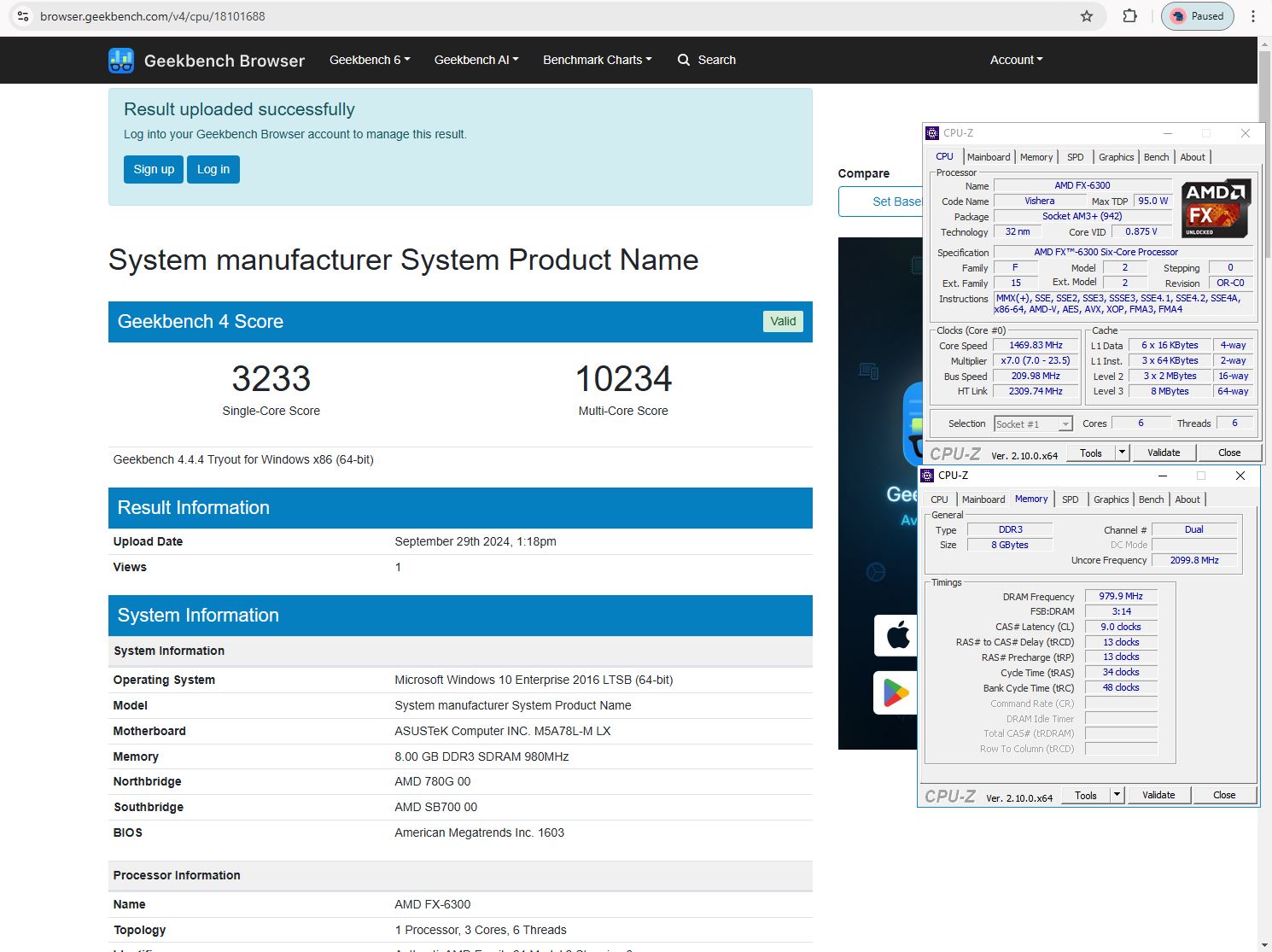Click the Sign up button
The height and width of the screenshot is (952, 1272).
click(x=154, y=169)
